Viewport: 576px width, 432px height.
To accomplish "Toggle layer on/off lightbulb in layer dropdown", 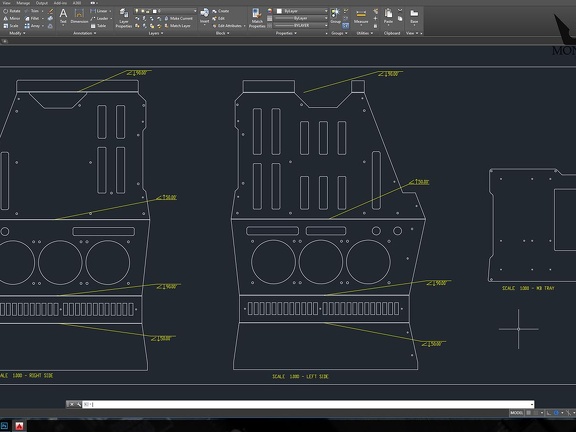I will pos(137,11).
